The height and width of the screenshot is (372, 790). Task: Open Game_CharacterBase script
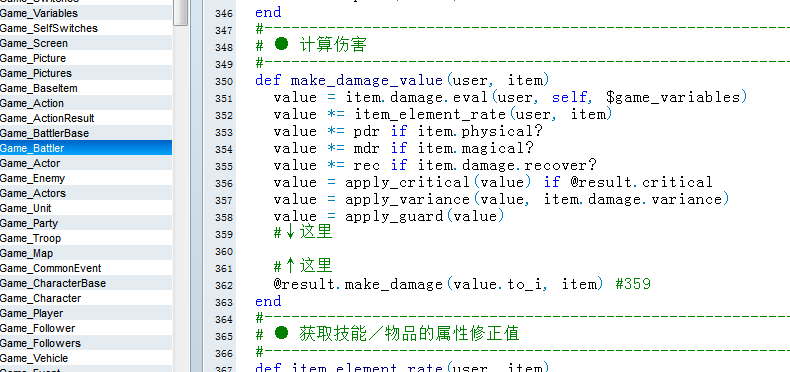(86, 283)
